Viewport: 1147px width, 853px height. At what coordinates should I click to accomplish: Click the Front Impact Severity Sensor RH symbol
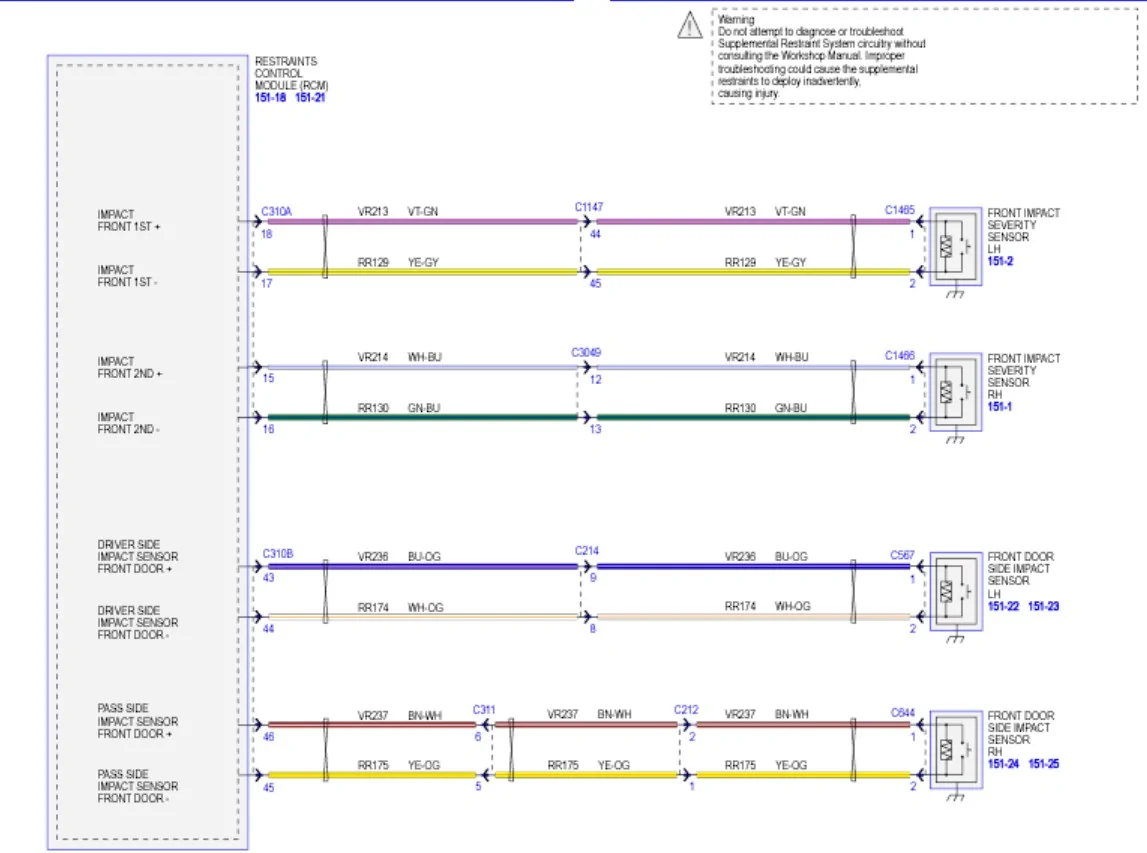(955, 392)
